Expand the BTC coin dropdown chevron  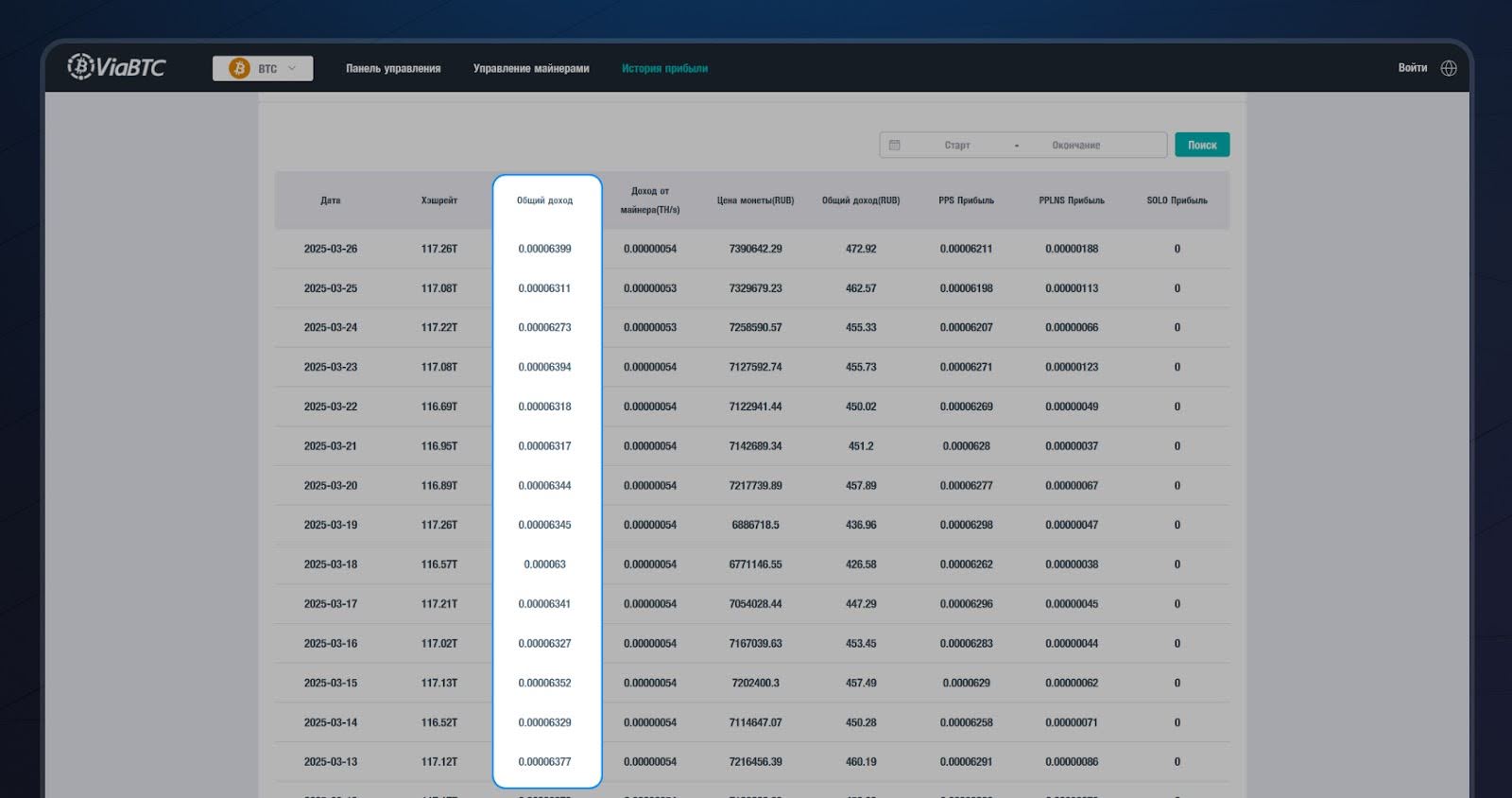point(292,68)
